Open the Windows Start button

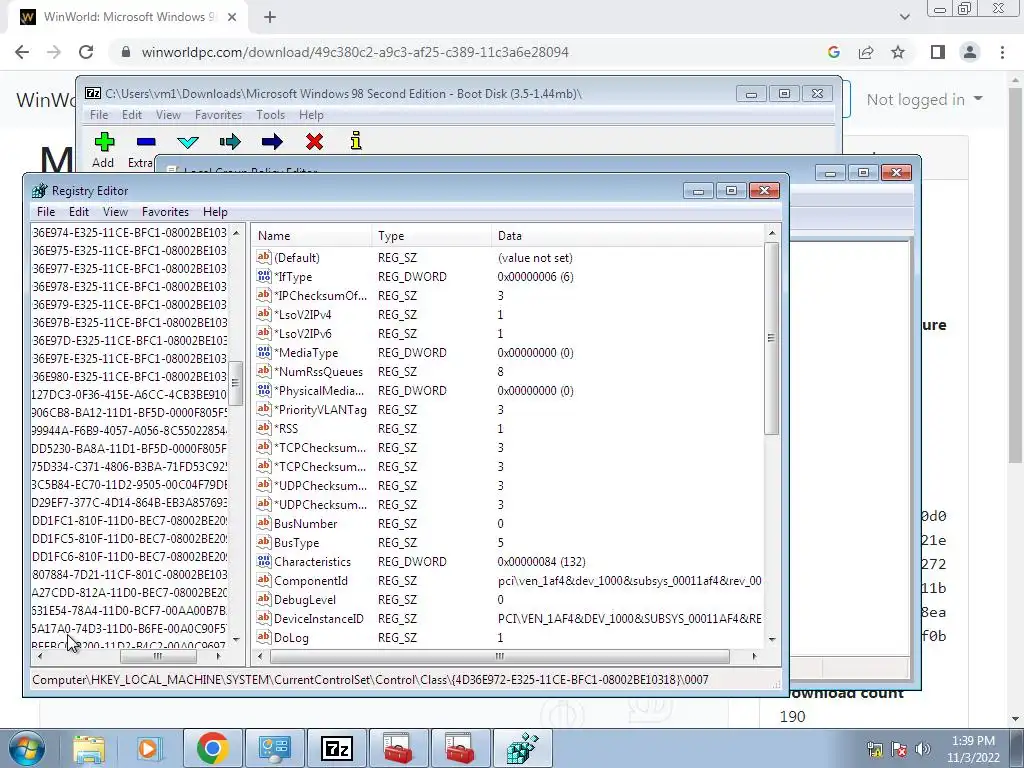point(27,748)
